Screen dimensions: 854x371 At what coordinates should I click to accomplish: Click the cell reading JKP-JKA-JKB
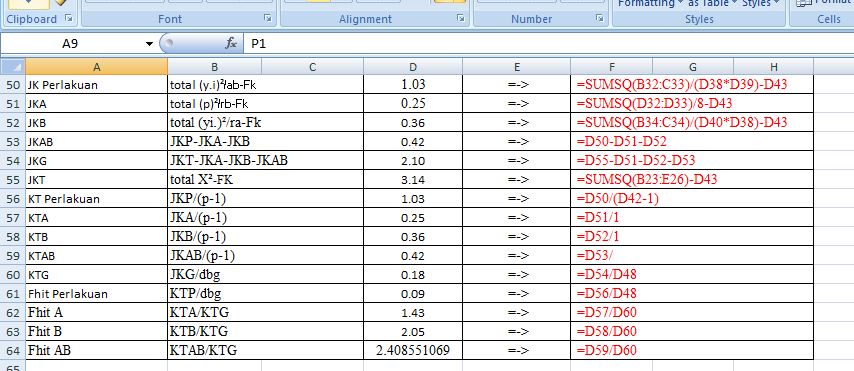(x=265, y=142)
